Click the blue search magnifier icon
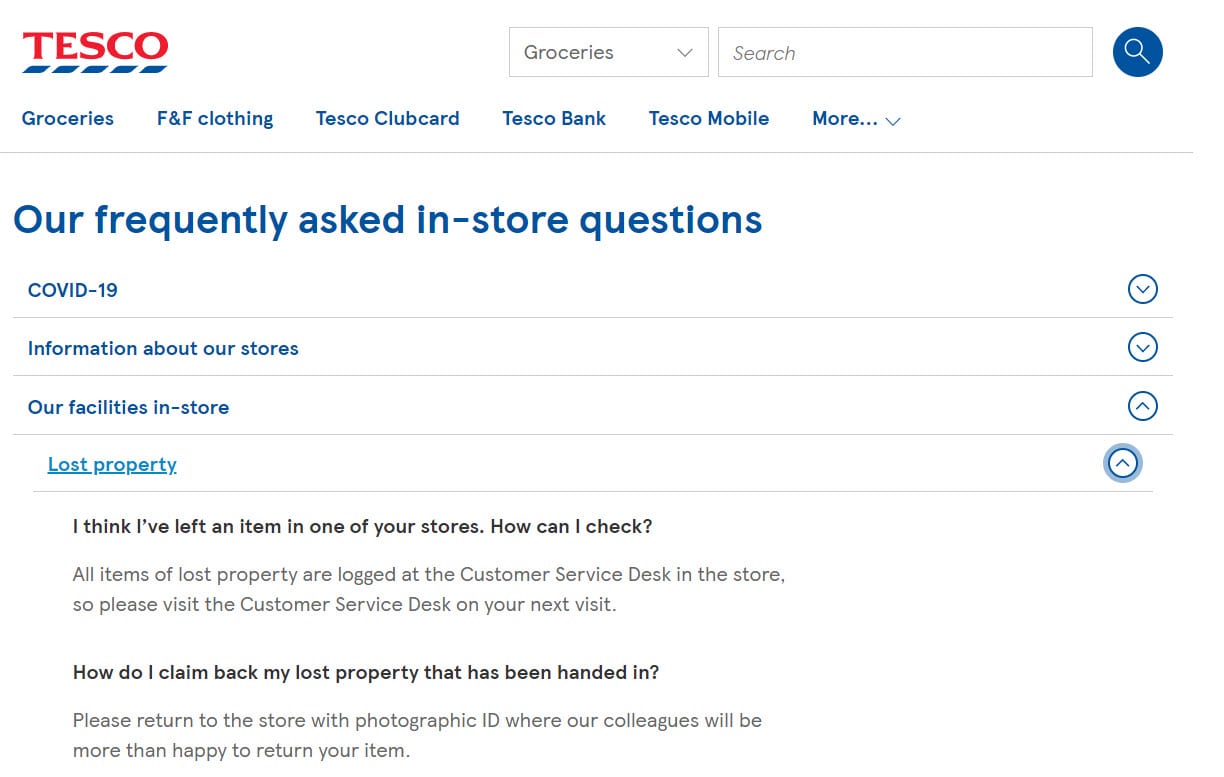 [1137, 52]
